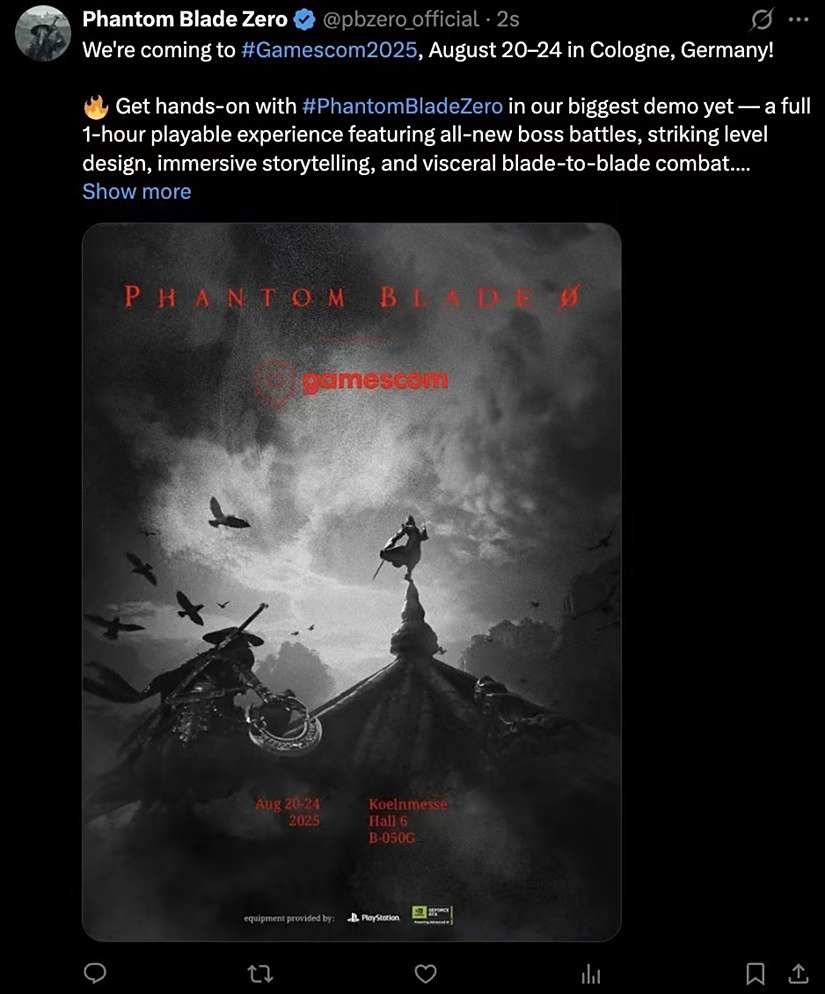Screen dimensions: 825x994
Task: Open the 2s post timestamp
Action: coord(508,20)
